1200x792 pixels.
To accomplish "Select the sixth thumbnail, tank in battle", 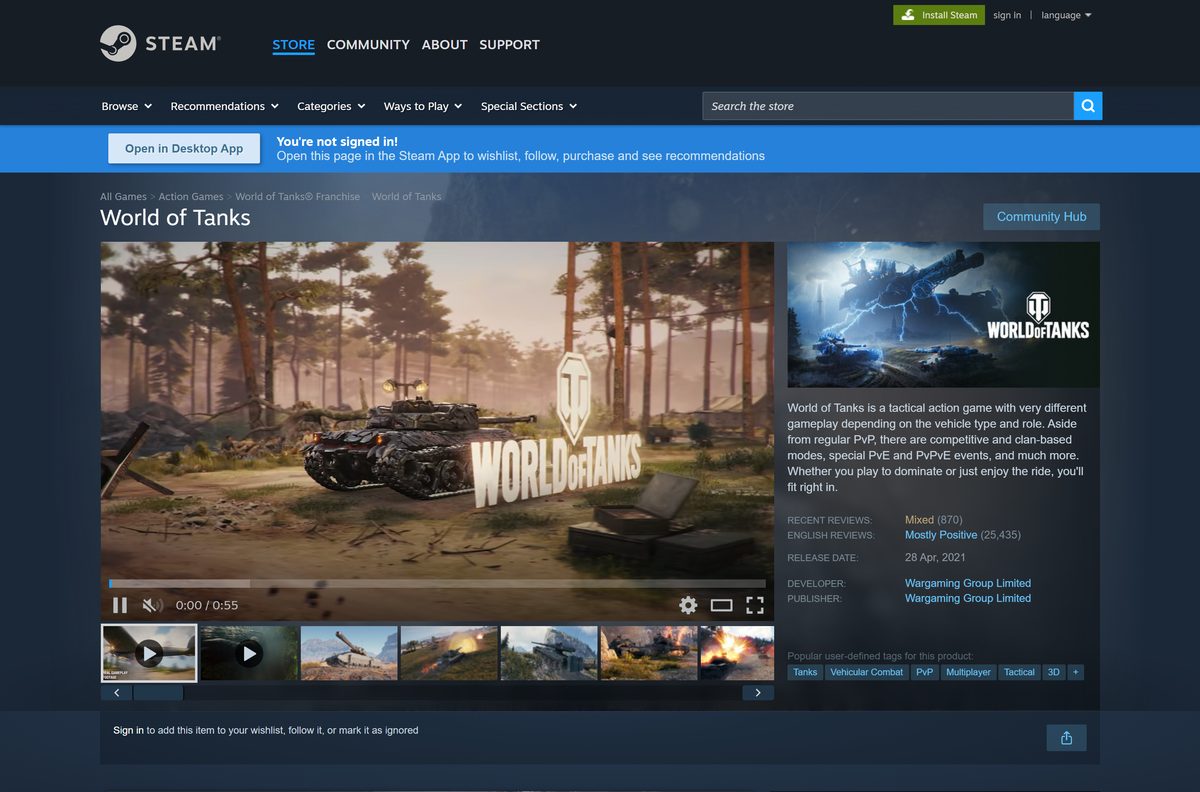I will pyautogui.click(x=649, y=653).
